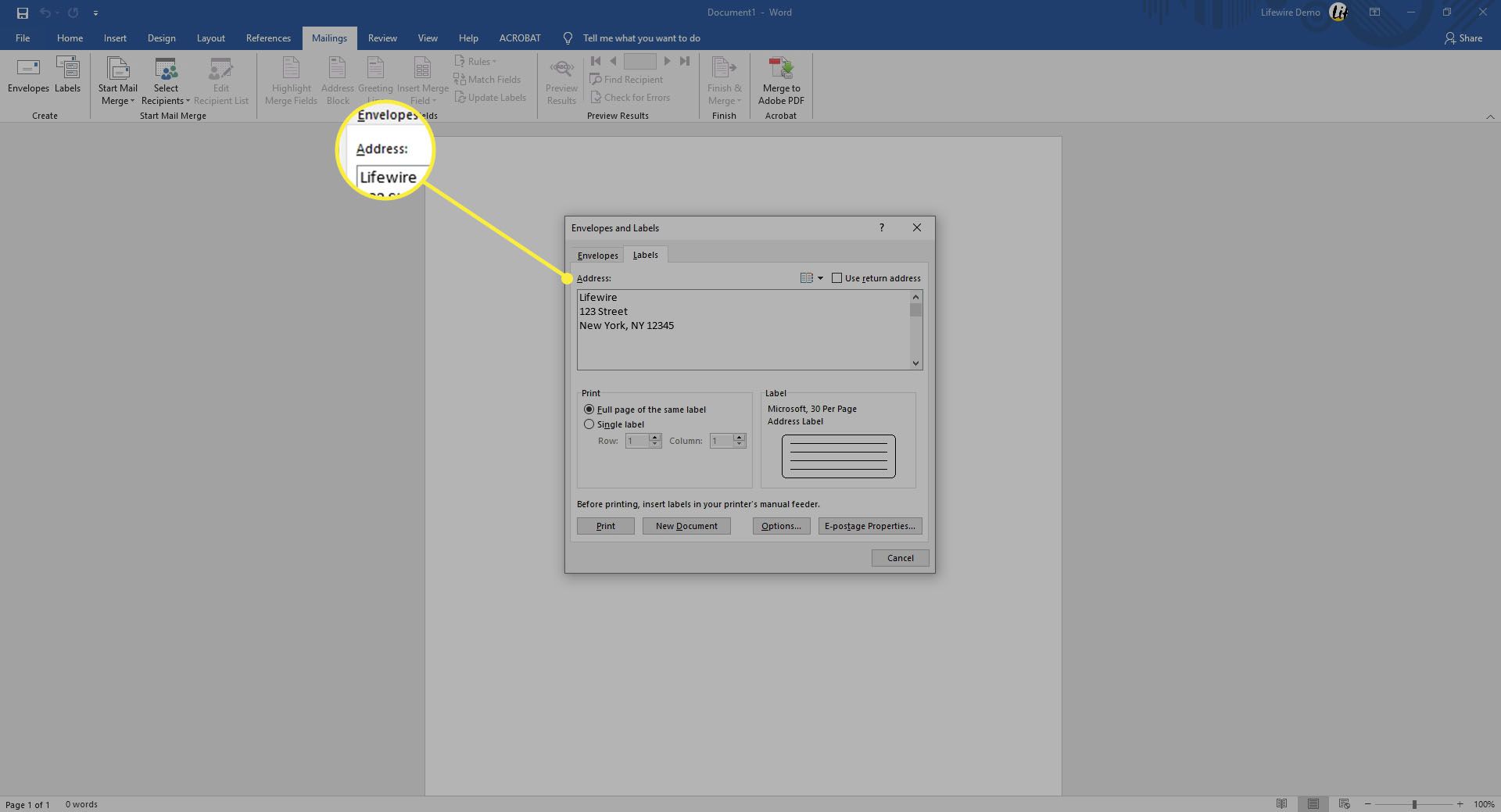The width and height of the screenshot is (1501, 812).
Task: Click the New Document button
Action: (686, 526)
